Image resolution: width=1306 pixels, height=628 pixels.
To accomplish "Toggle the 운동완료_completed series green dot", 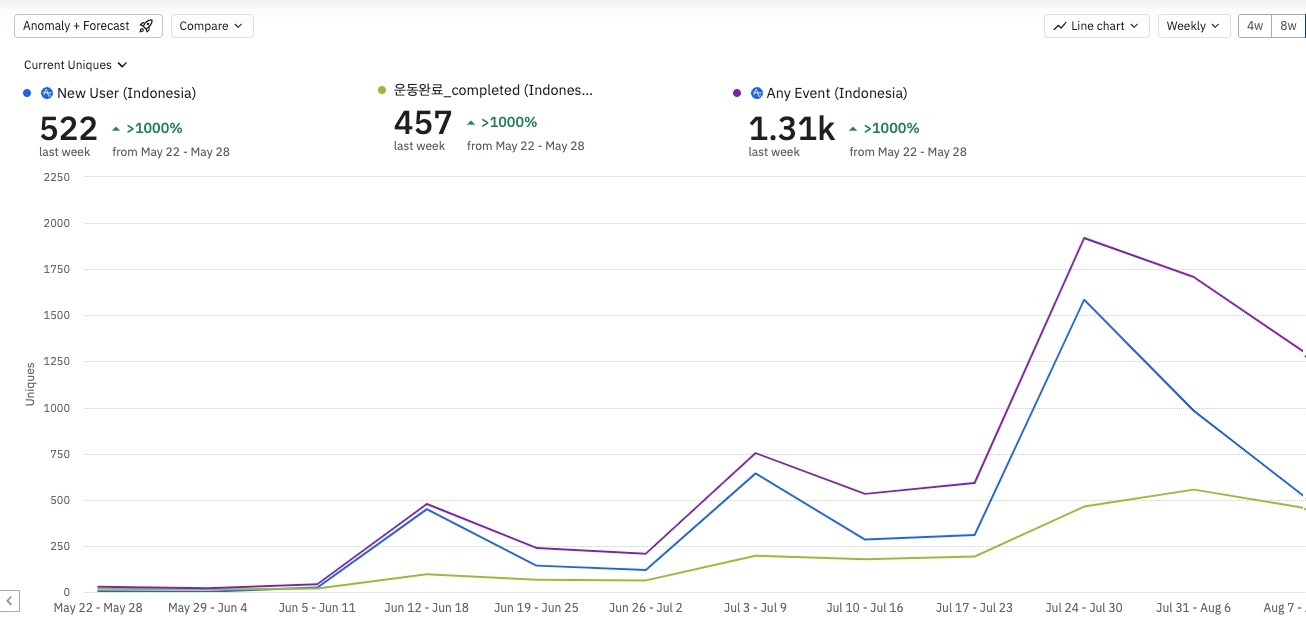I will point(382,90).
